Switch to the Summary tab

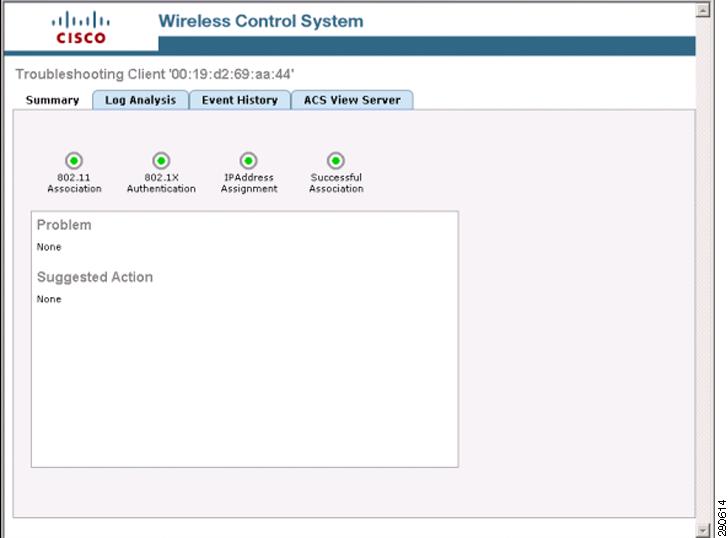[52, 100]
